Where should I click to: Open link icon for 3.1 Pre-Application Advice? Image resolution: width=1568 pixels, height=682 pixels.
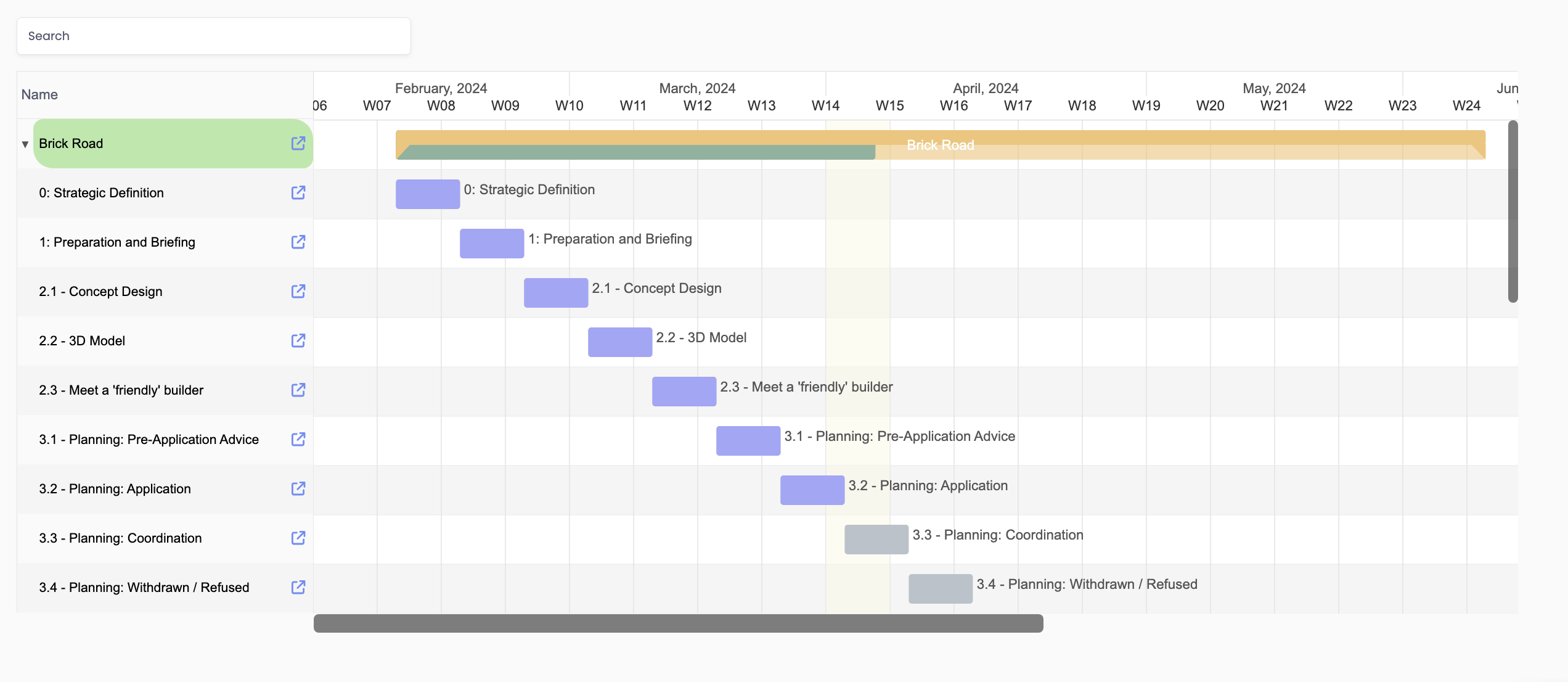coord(298,439)
